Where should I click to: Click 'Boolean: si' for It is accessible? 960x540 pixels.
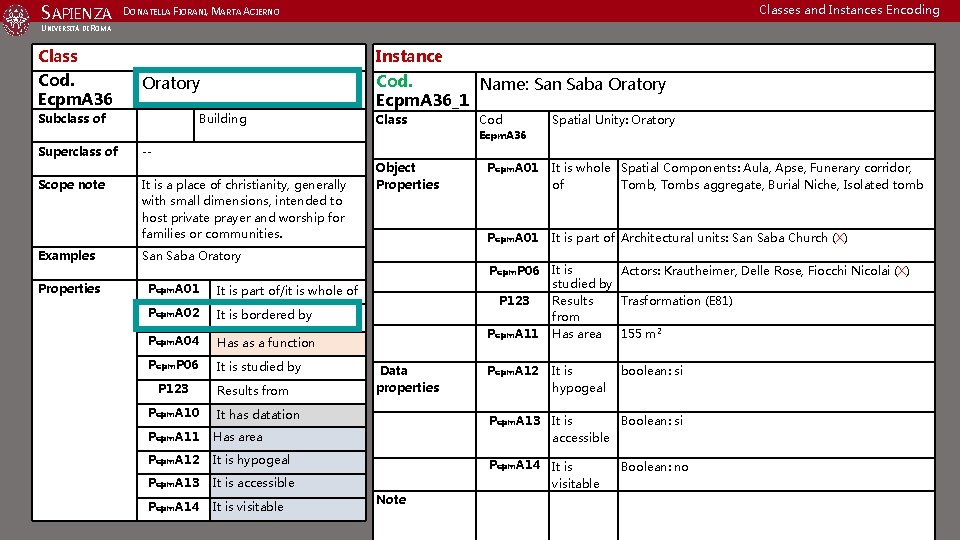pyautogui.click(x=651, y=421)
